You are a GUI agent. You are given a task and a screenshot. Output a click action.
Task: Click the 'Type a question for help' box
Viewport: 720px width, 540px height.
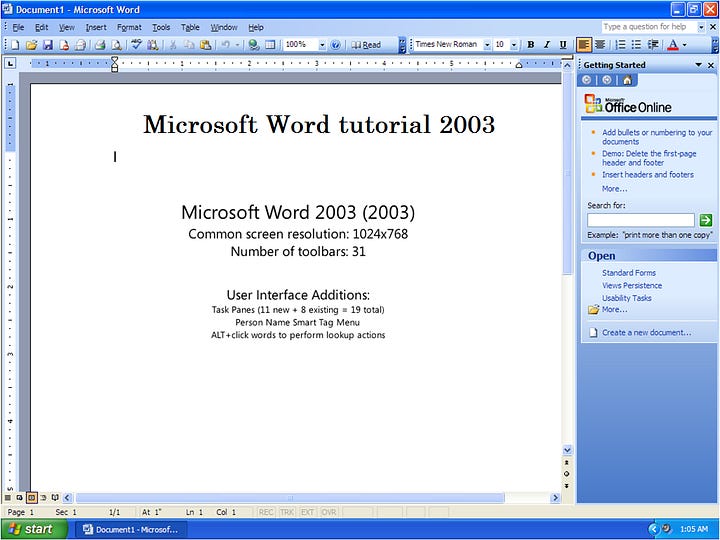click(649, 27)
